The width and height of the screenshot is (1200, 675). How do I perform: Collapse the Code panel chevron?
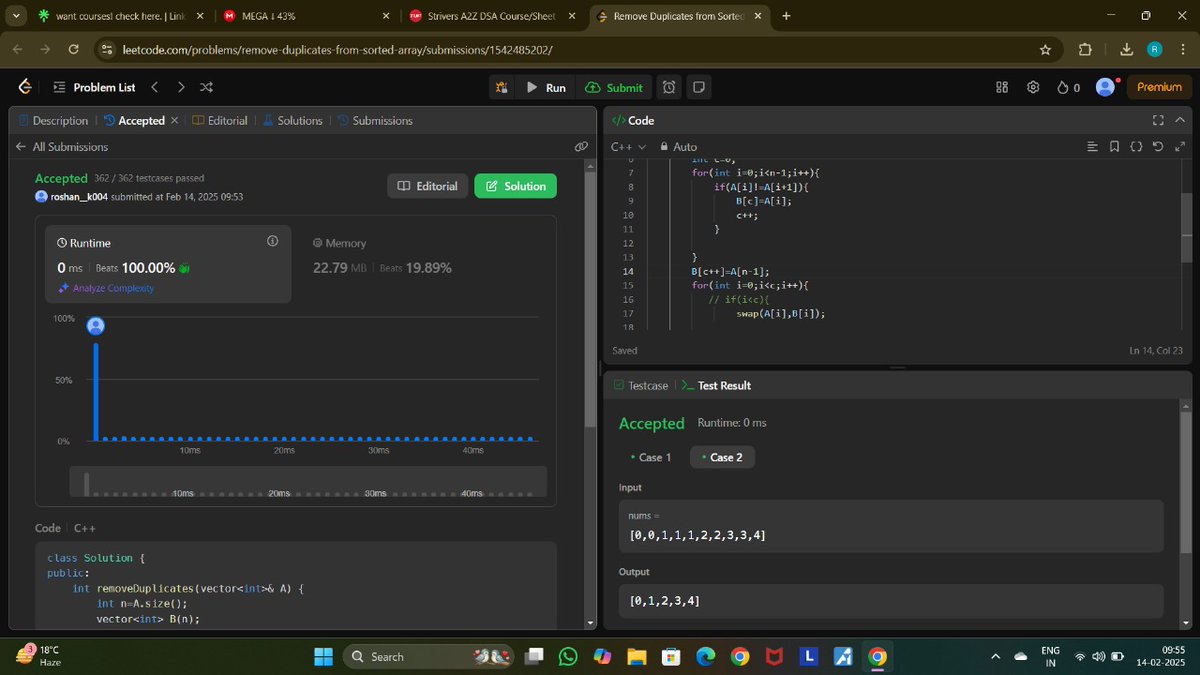(x=1181, y=120)
